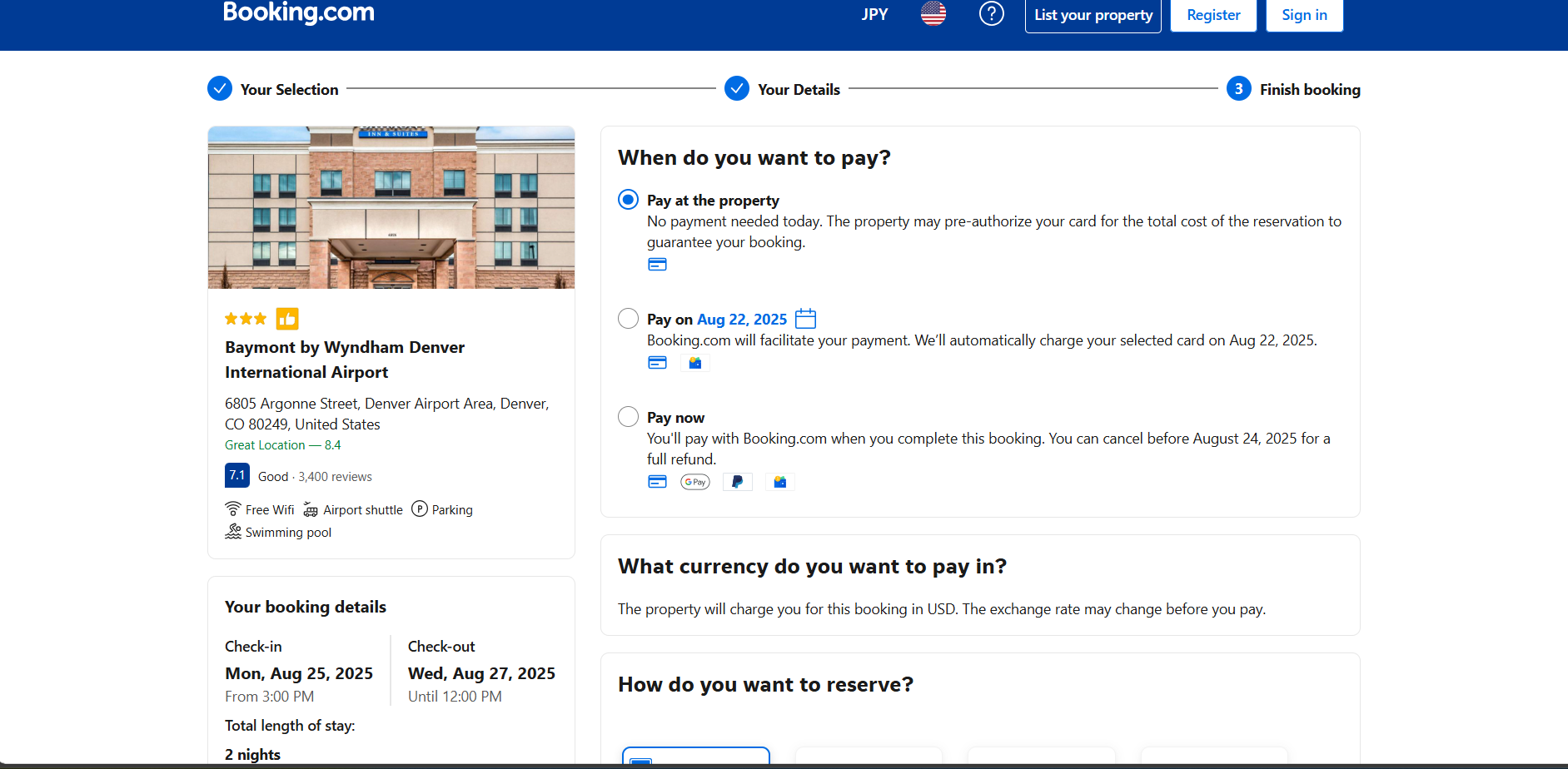
Task: Click the Swimming pool icon
Action: pos(233,532)
